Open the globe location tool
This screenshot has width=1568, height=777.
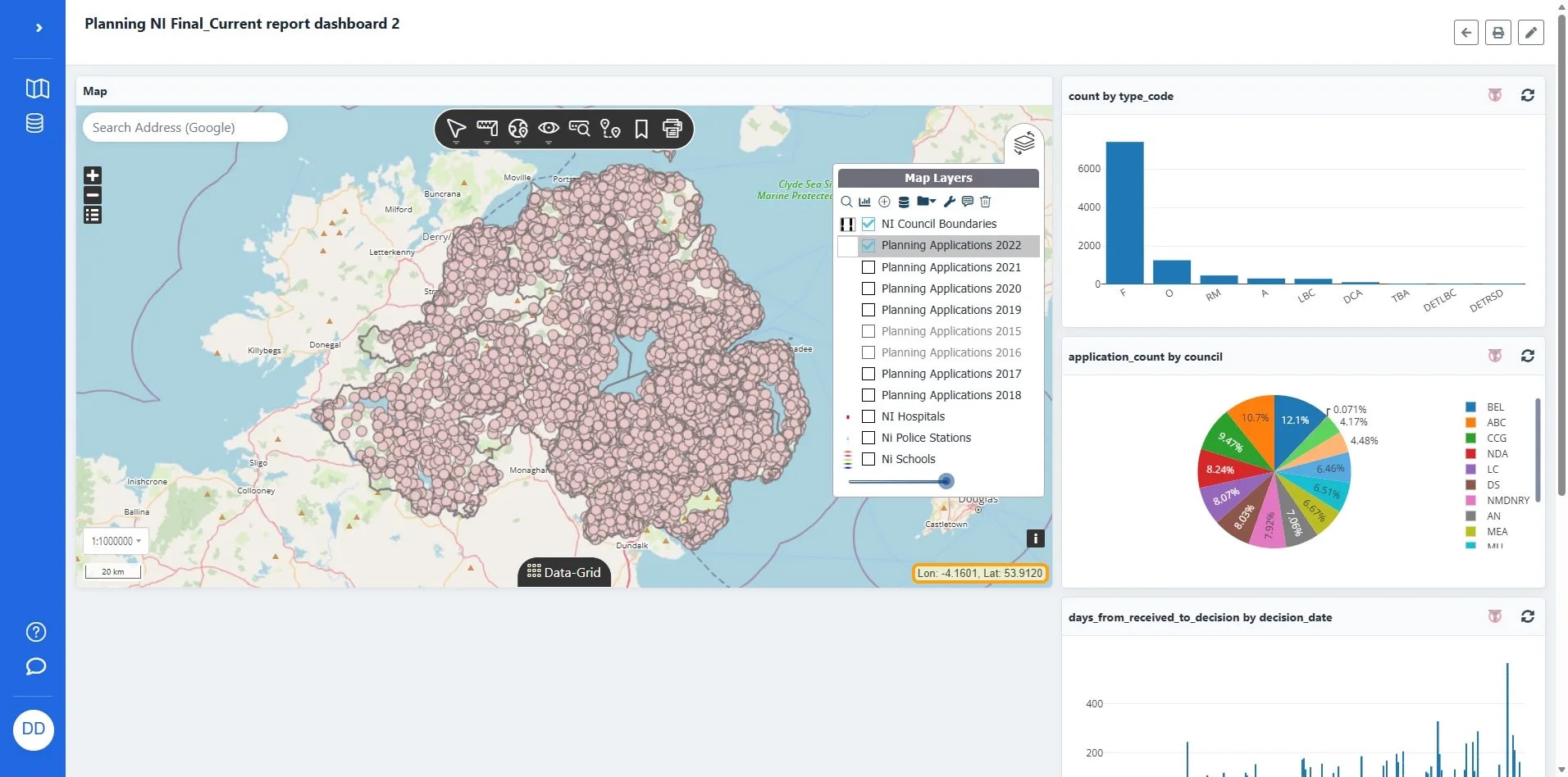pos(517,129)
